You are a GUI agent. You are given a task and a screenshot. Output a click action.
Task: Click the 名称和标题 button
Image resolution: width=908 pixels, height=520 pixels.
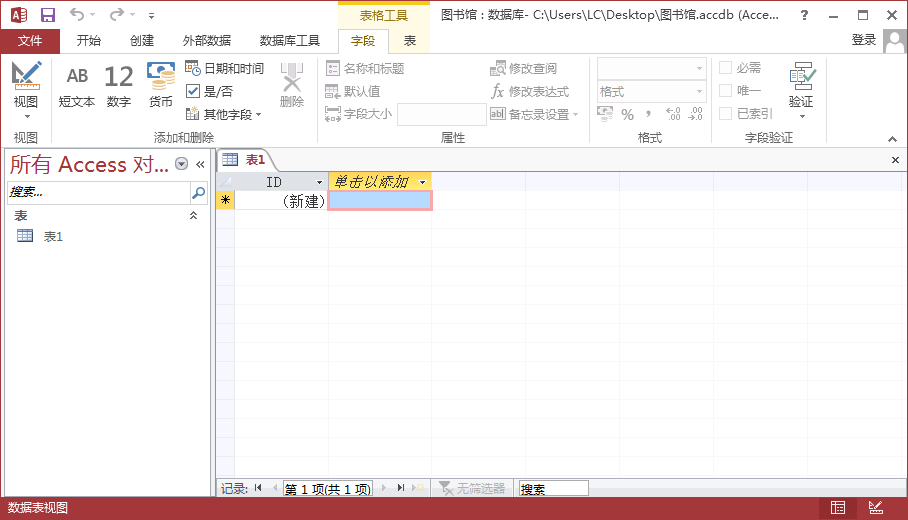365,68
